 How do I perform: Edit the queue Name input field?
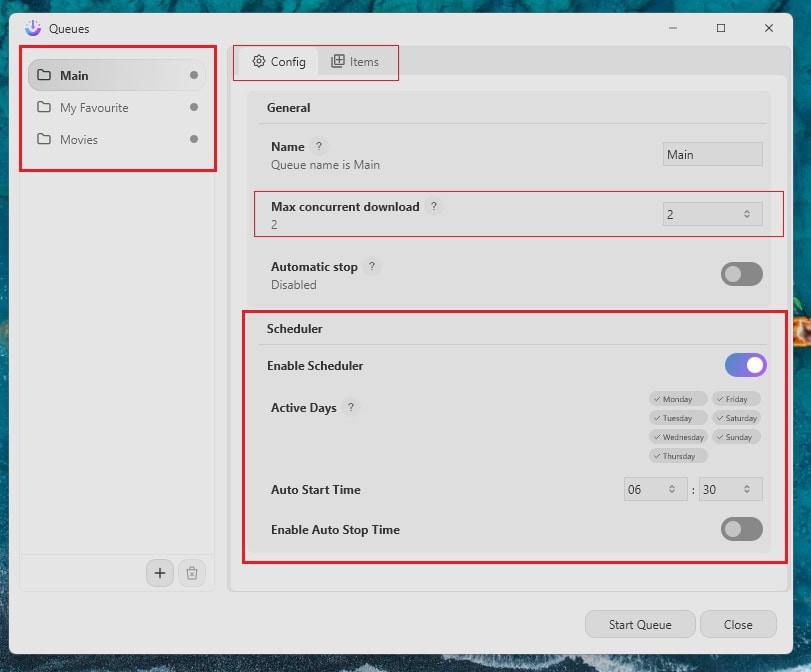coord(713,154)
